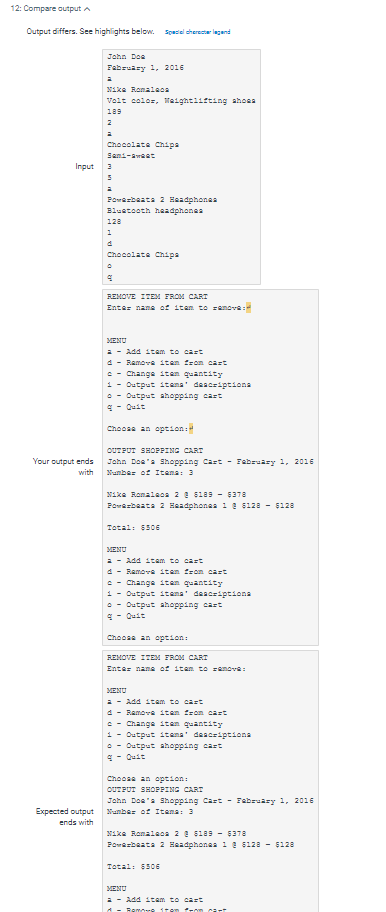Open the Special character legend link
This screenshot has width=386, height=912.
coord(198,32)
